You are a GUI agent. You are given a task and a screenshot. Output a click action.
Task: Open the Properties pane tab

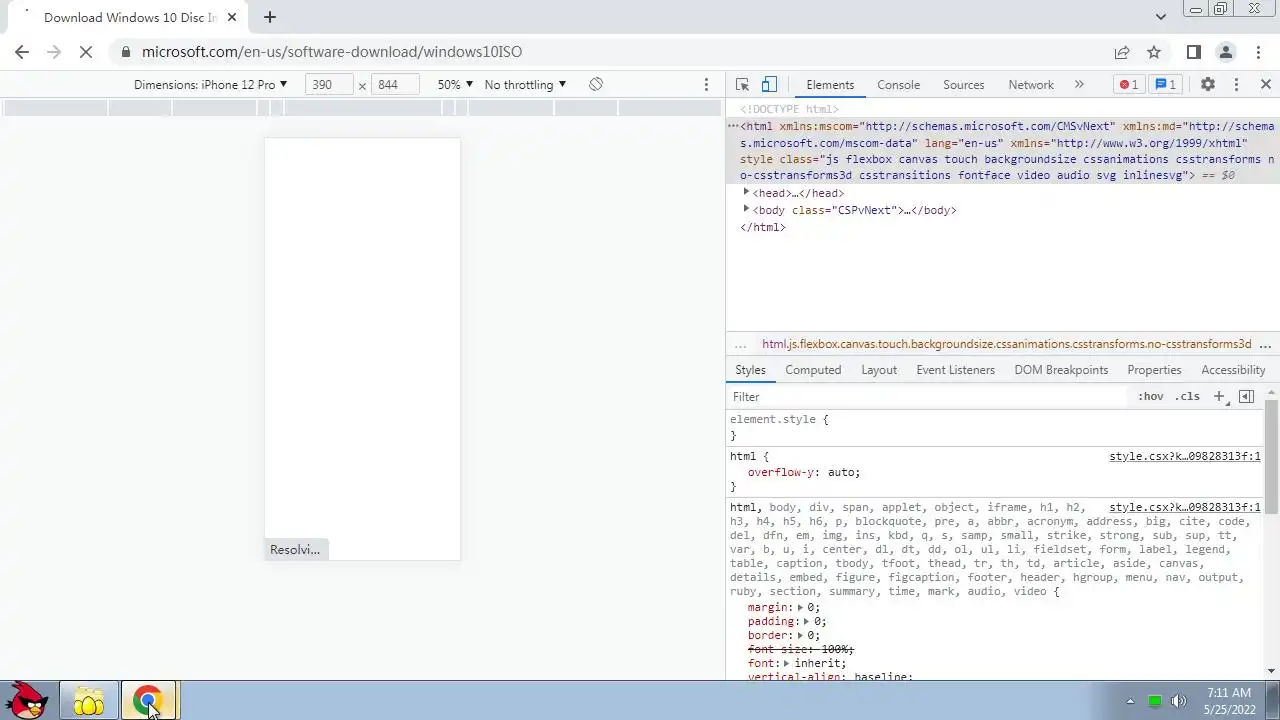1154,370
